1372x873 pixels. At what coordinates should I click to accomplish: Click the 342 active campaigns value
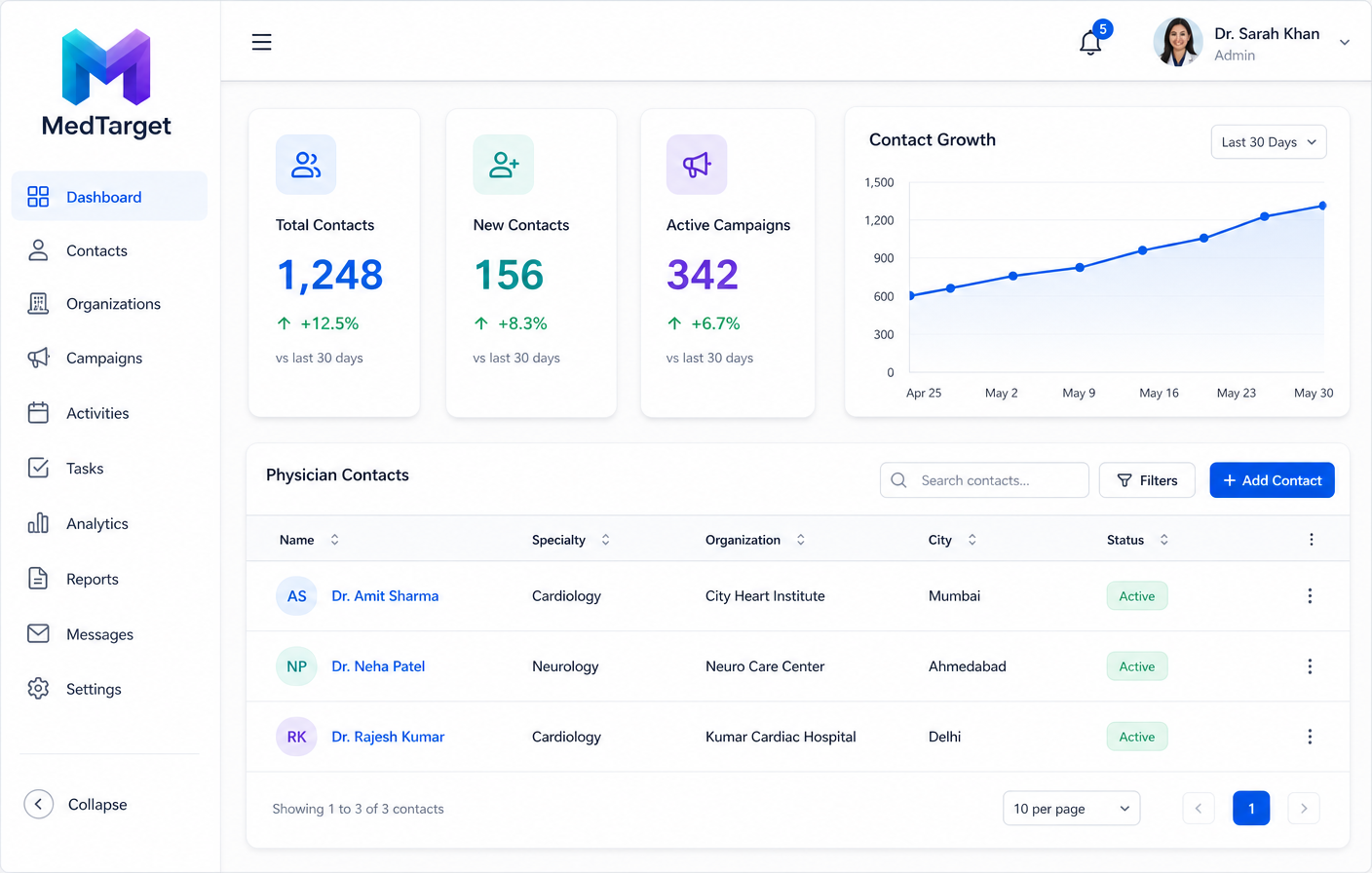pos(703,275)
